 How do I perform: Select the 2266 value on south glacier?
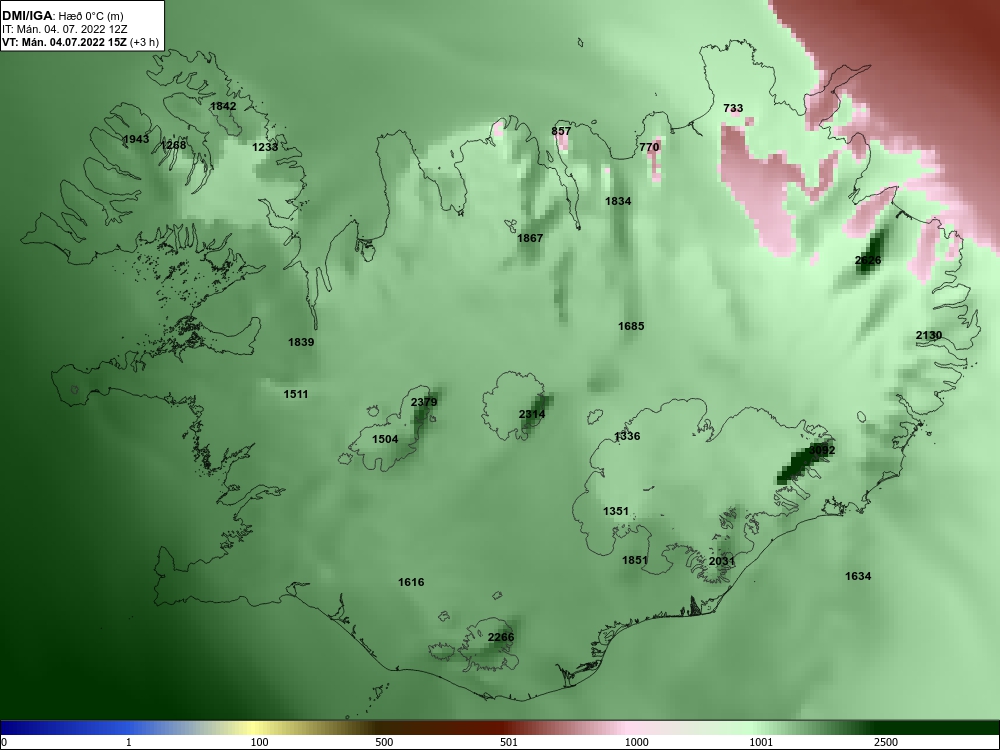501,637
